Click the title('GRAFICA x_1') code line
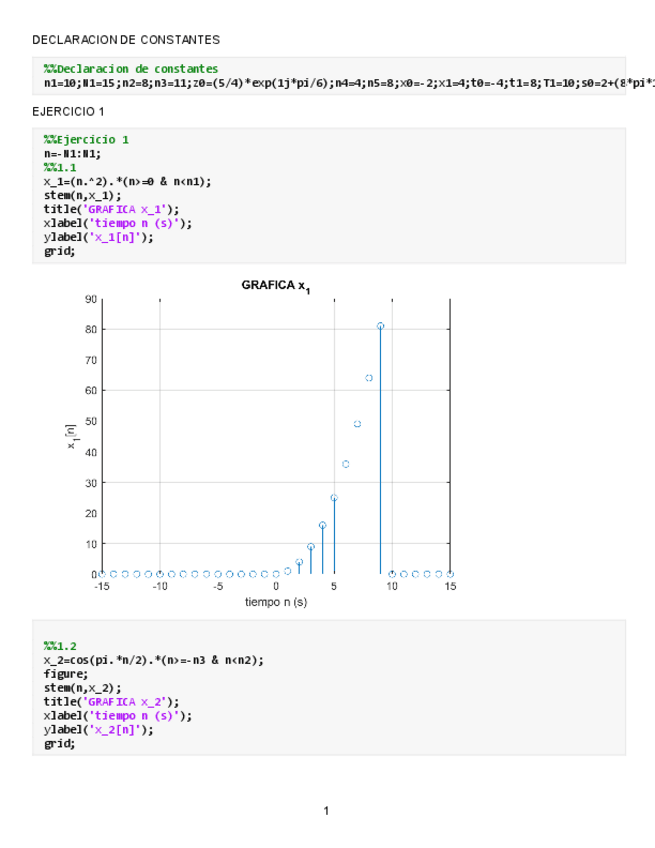The height and width of the screenshot is (848, 655). (112, 210)
